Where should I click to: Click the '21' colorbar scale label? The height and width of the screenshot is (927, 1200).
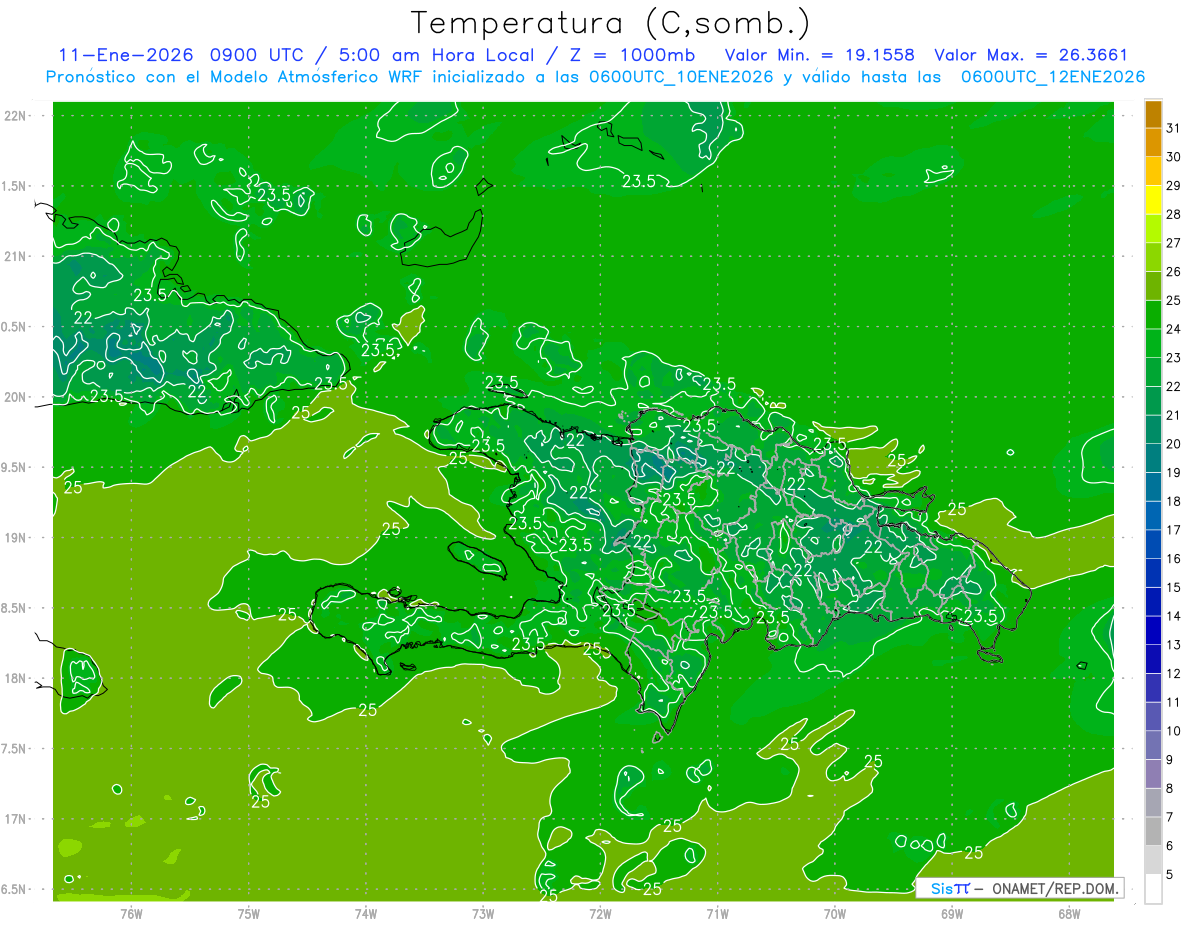(x=1174, y=415)
